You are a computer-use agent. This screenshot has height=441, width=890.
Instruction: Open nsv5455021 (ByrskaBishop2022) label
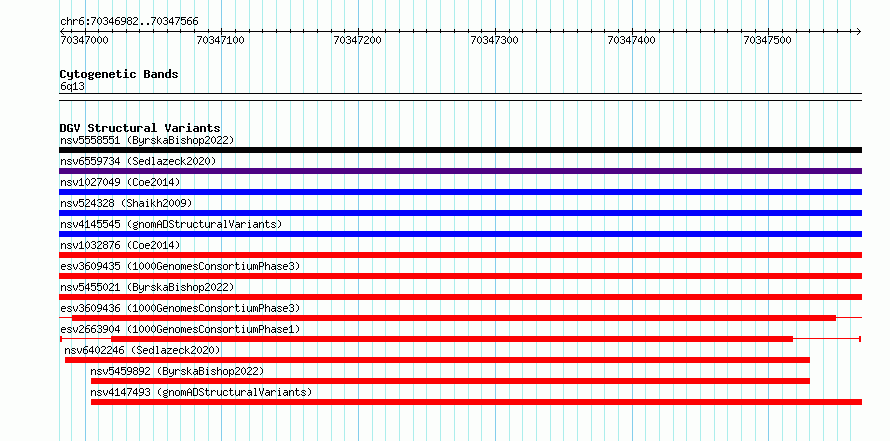coord(147,287)
